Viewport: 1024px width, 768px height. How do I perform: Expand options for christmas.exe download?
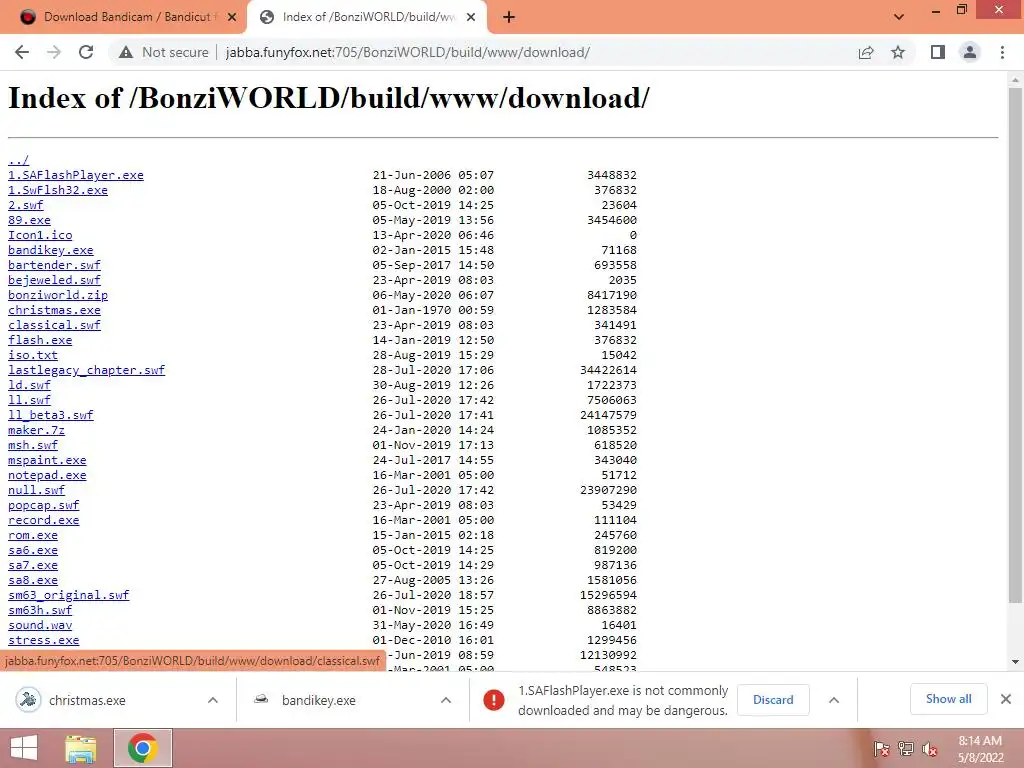coord(213,700)
